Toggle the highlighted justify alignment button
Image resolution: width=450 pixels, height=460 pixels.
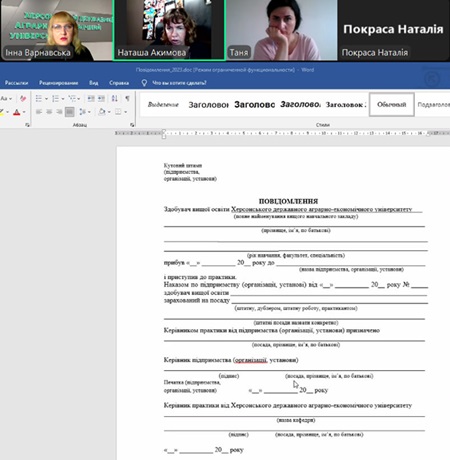click(69, 112)
